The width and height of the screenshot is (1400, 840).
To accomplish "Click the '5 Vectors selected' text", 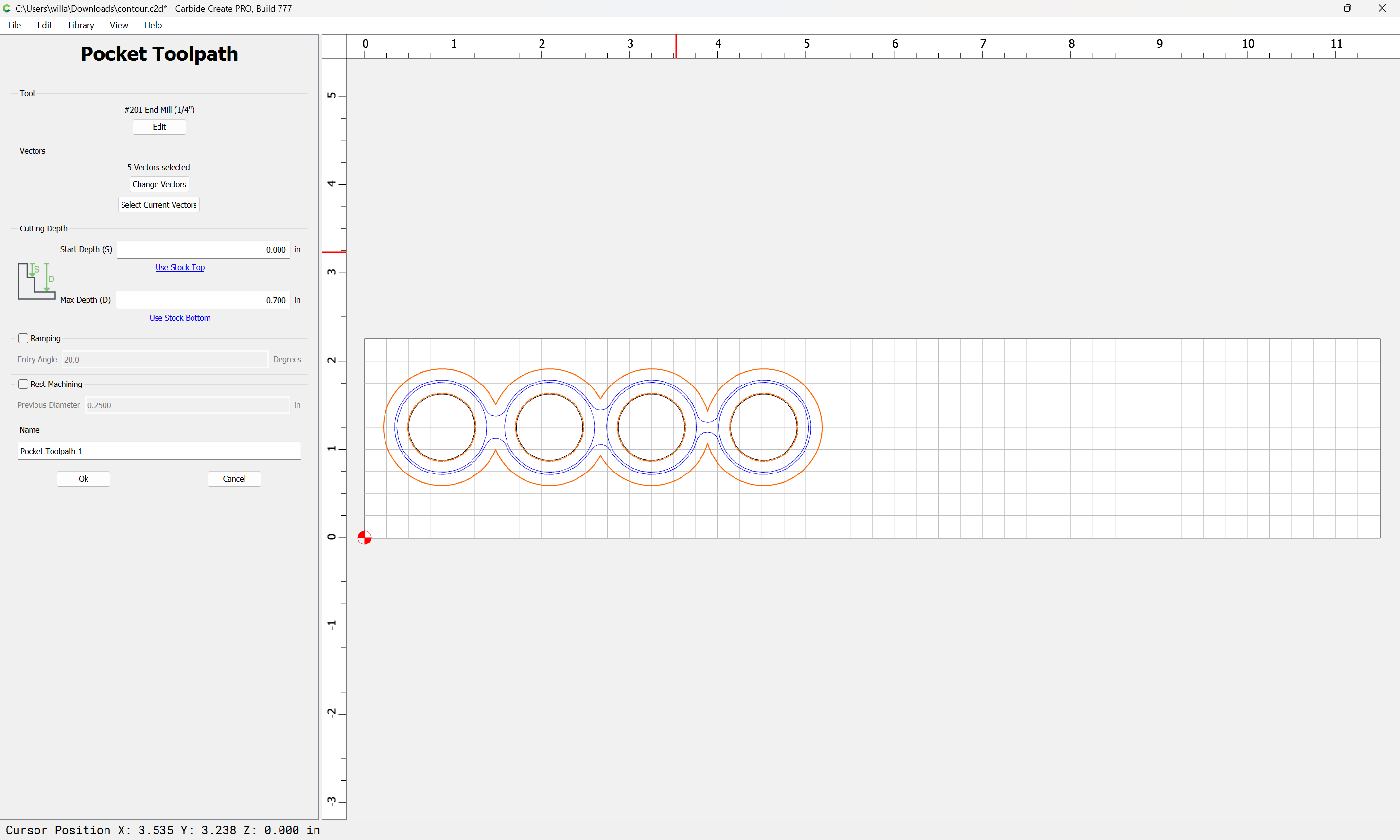I will [x=158, y=168].
